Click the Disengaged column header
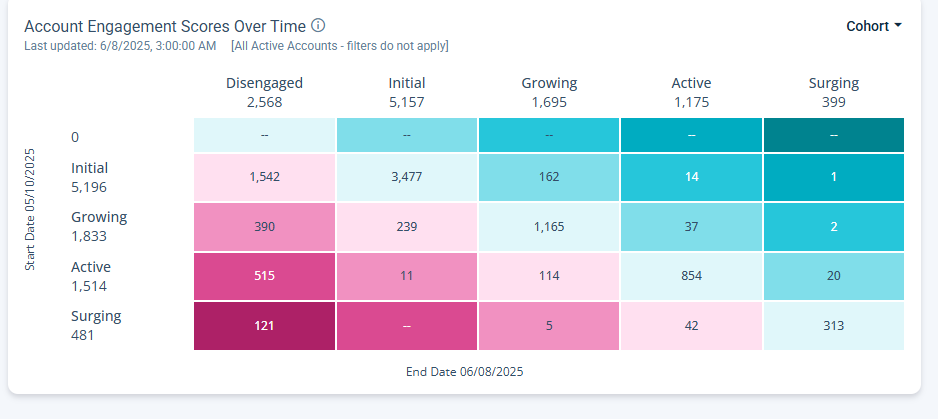 tap(264, 92)
